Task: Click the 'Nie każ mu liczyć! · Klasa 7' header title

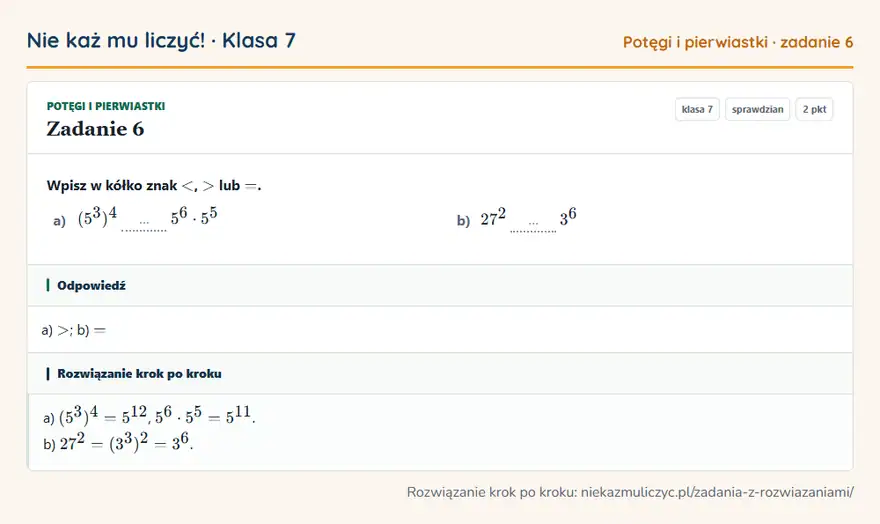Action: point(161,40)
